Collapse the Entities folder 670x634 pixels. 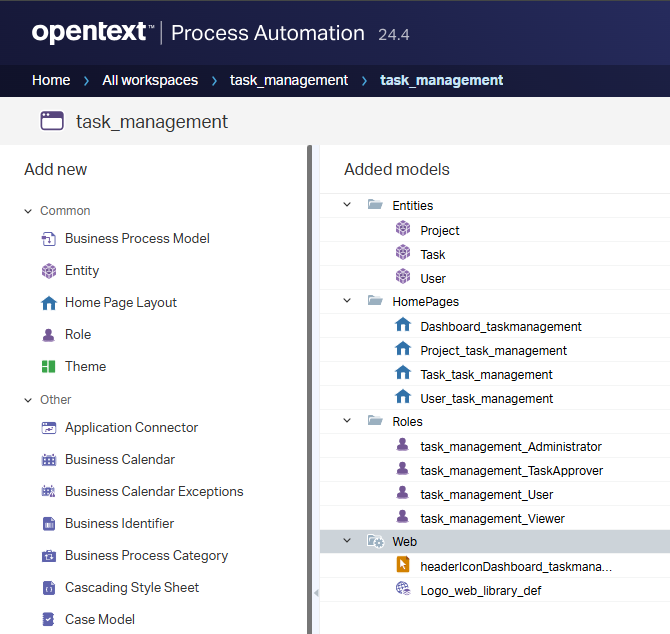click(x=347, y=205)
